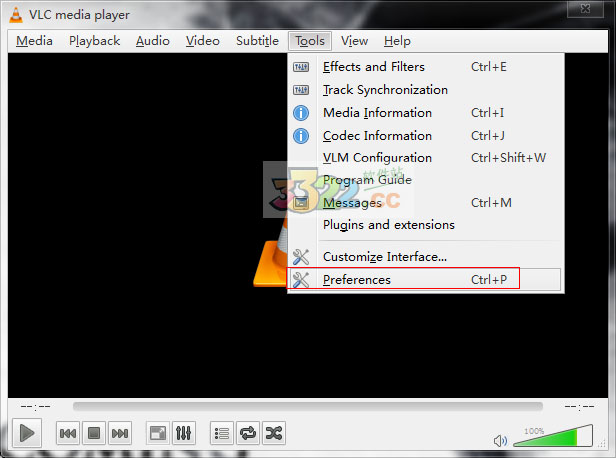Toggle loop repeat mode icon
This screenshot has height=458, width=616.
[x=248, y=433]
